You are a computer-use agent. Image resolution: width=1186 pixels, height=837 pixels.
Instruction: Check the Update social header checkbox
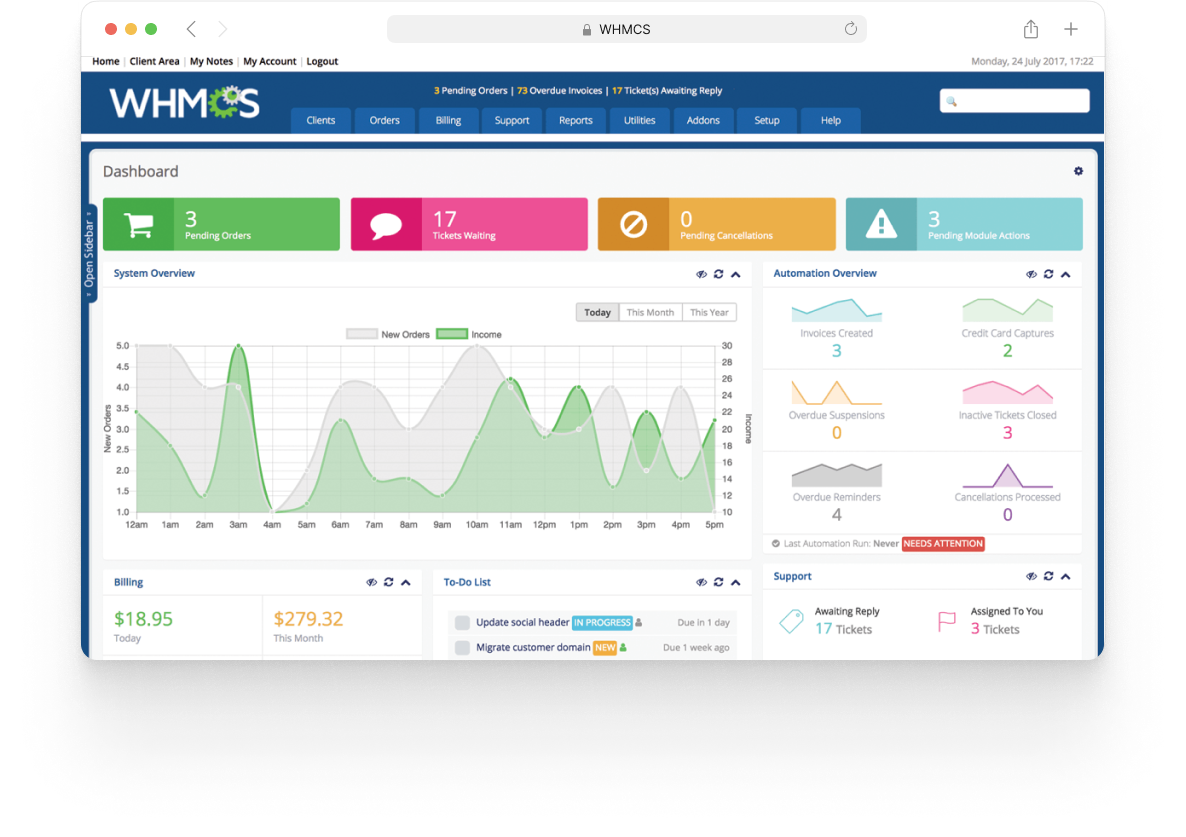[462, 623]
